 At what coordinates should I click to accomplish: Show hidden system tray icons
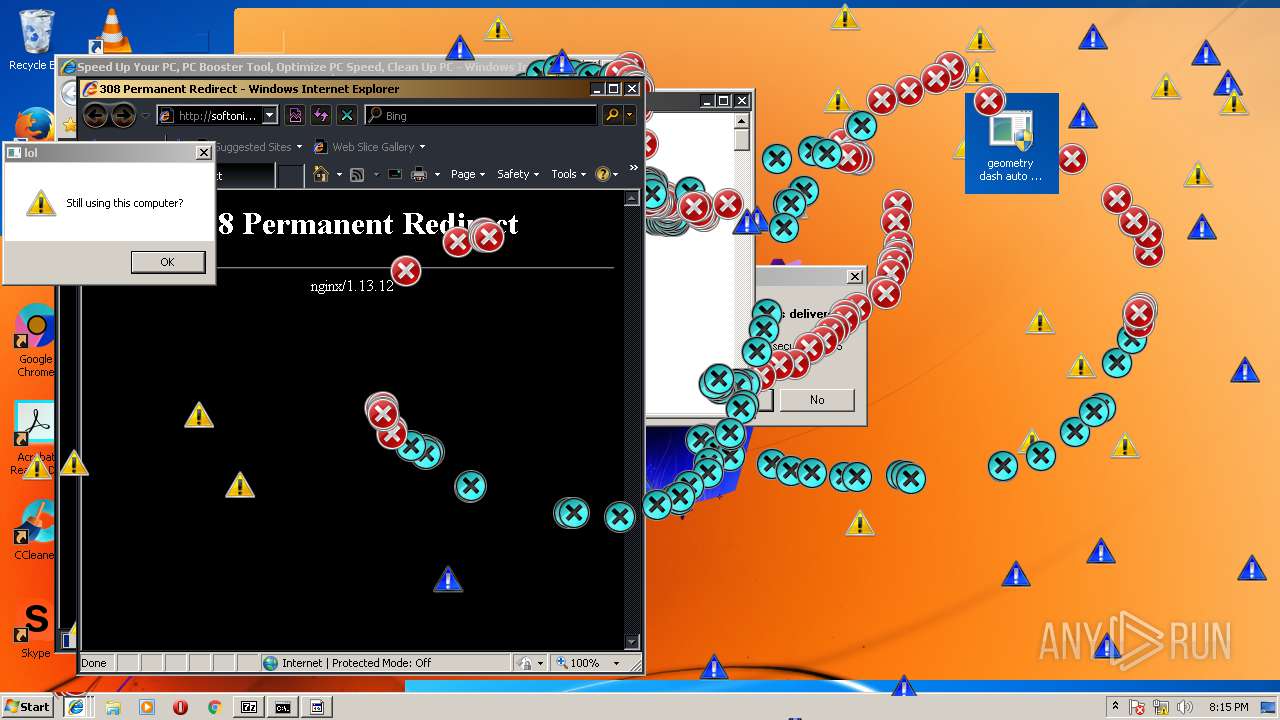pyautogui.click(x=1115, y=707)
